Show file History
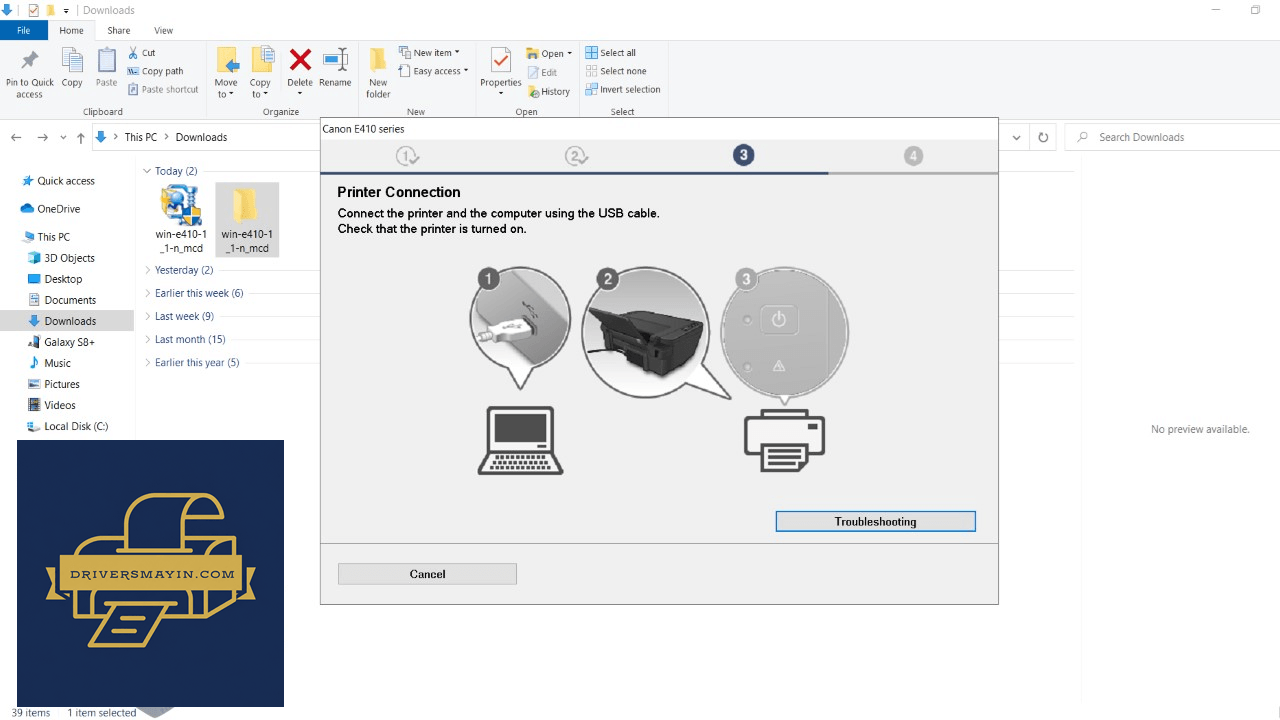 point(549,91)
